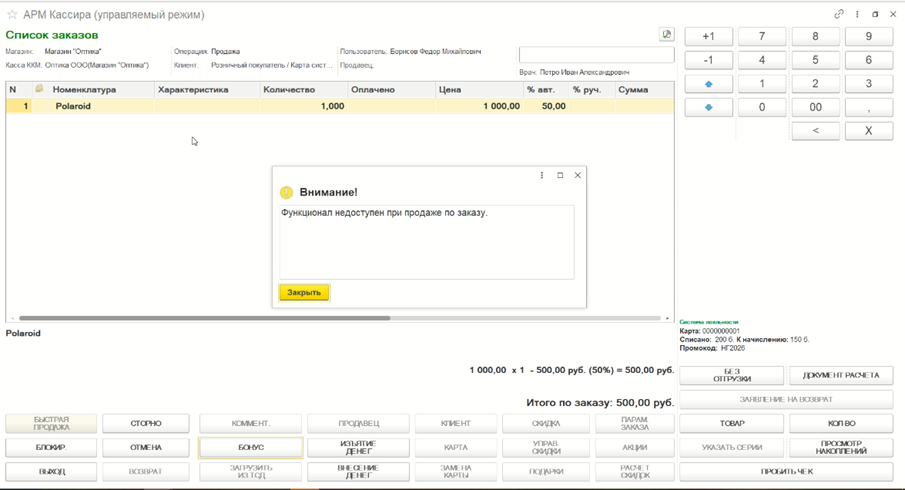Click keypad digit 6

point(869,60)
